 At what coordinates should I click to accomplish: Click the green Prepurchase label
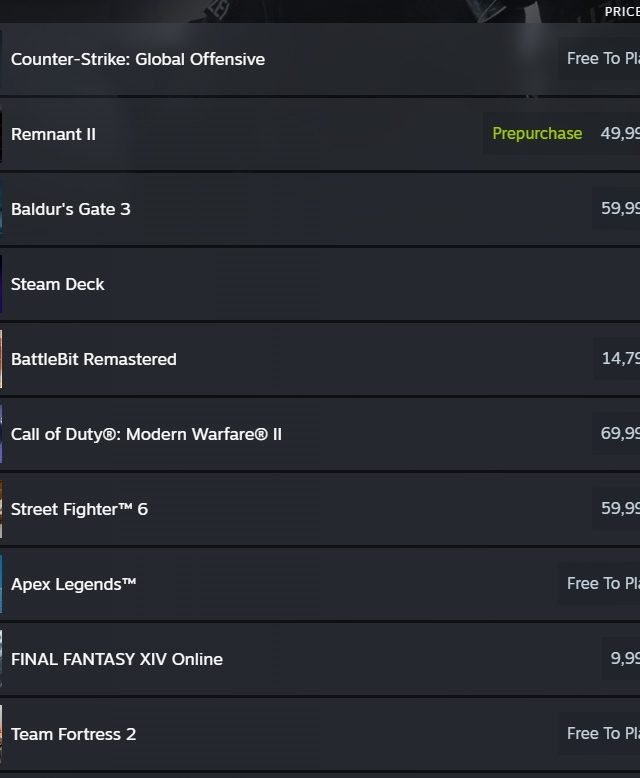537,134
